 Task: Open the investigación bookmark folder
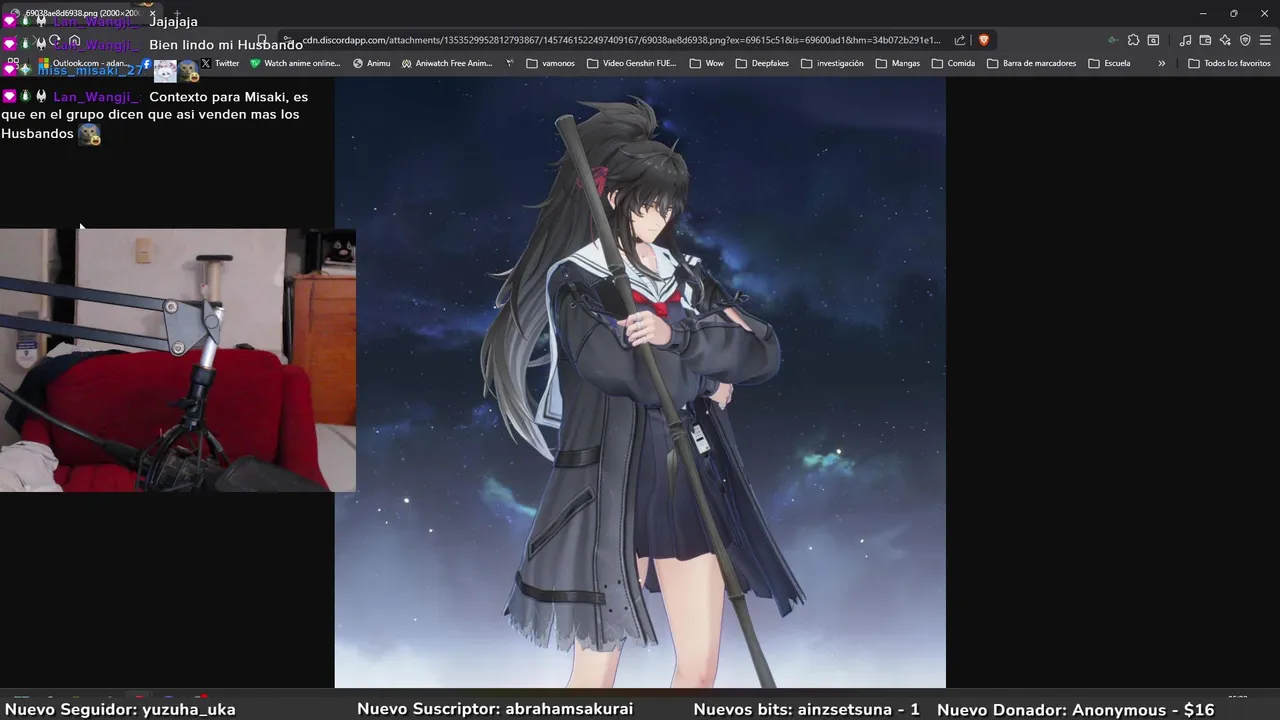[x=832, y=63]
